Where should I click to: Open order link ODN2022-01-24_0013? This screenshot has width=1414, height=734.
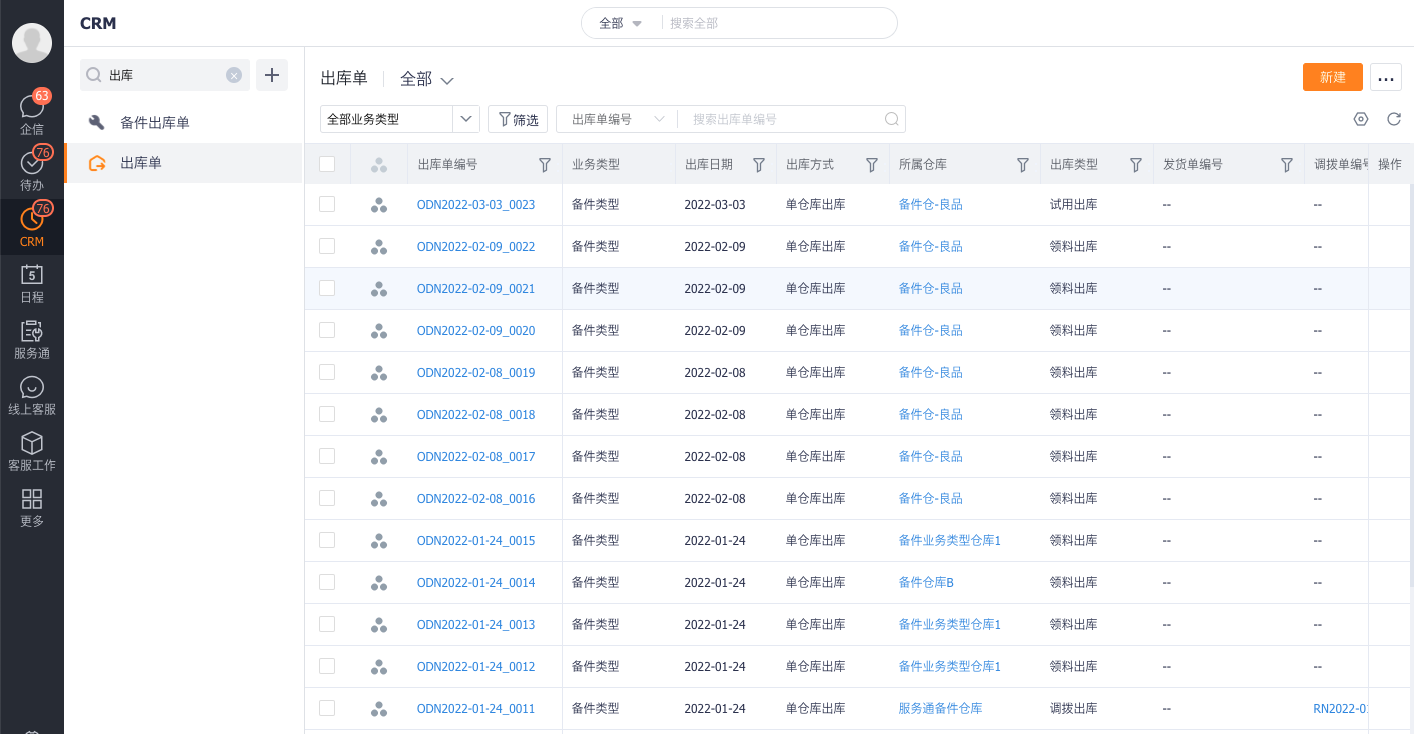pos(476,625)
